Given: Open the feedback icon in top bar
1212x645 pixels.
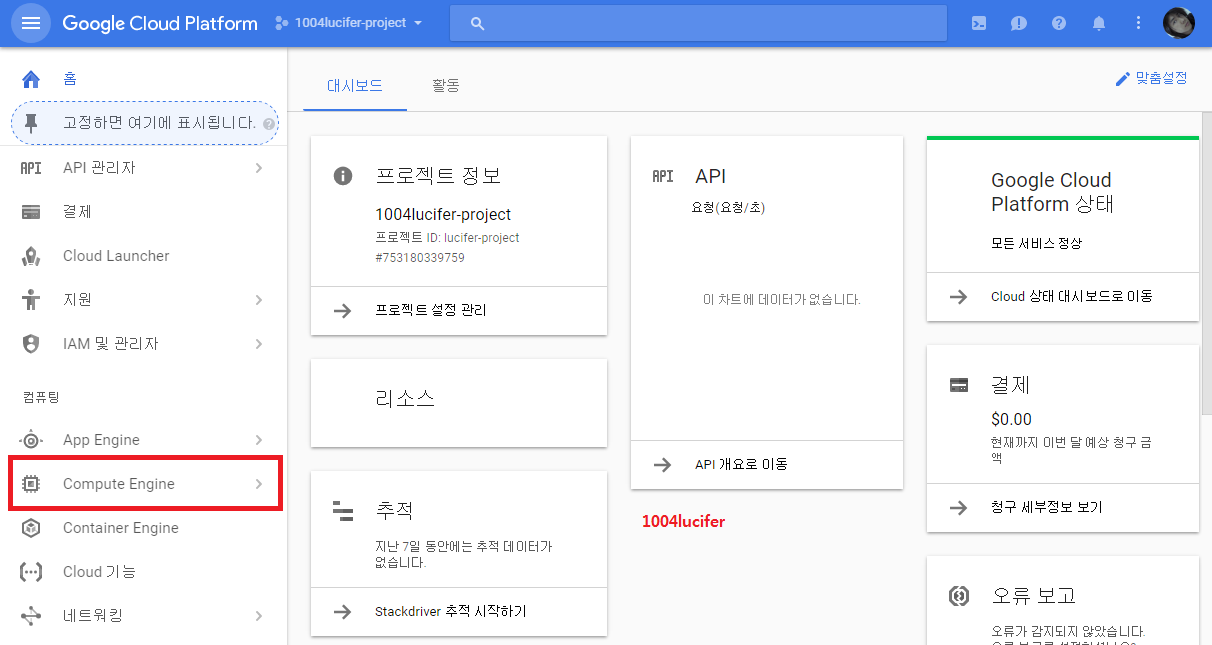Looking at the screenshot, I should click(1018, 22).
